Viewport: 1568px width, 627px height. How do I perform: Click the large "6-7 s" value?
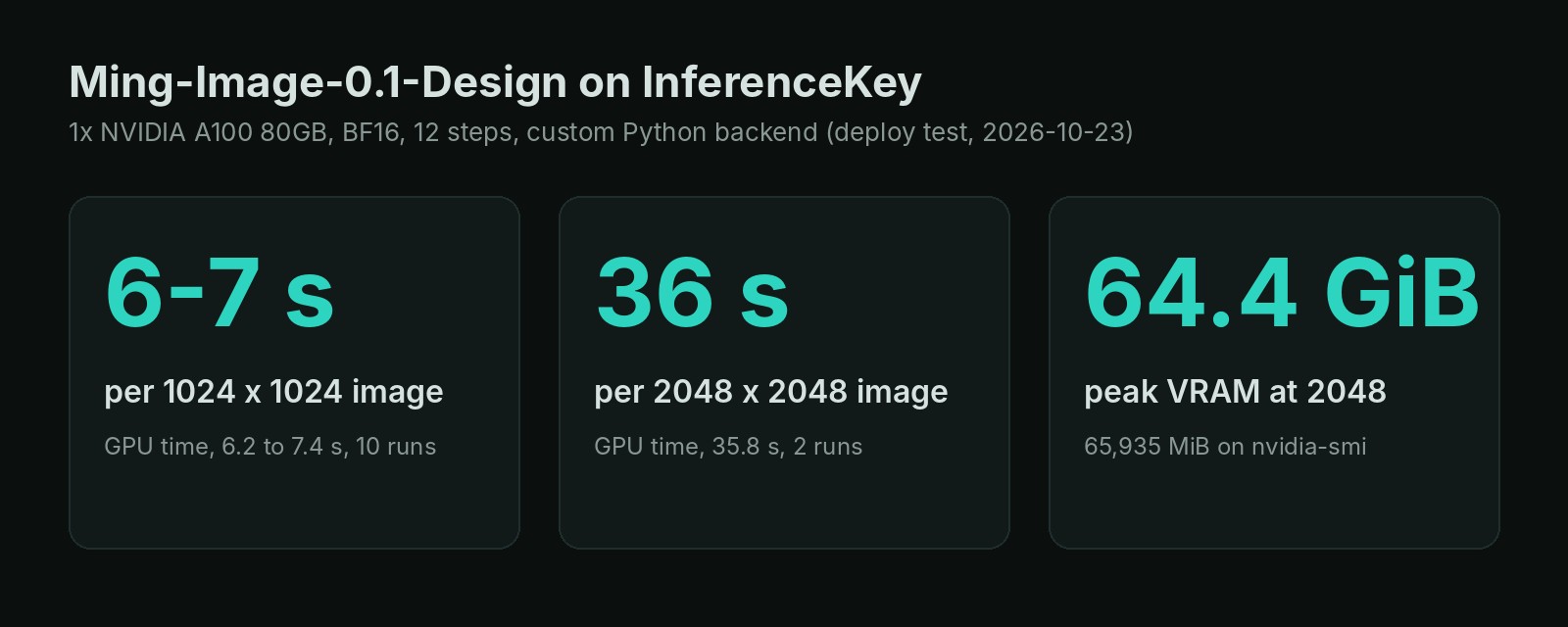point(220,292)
